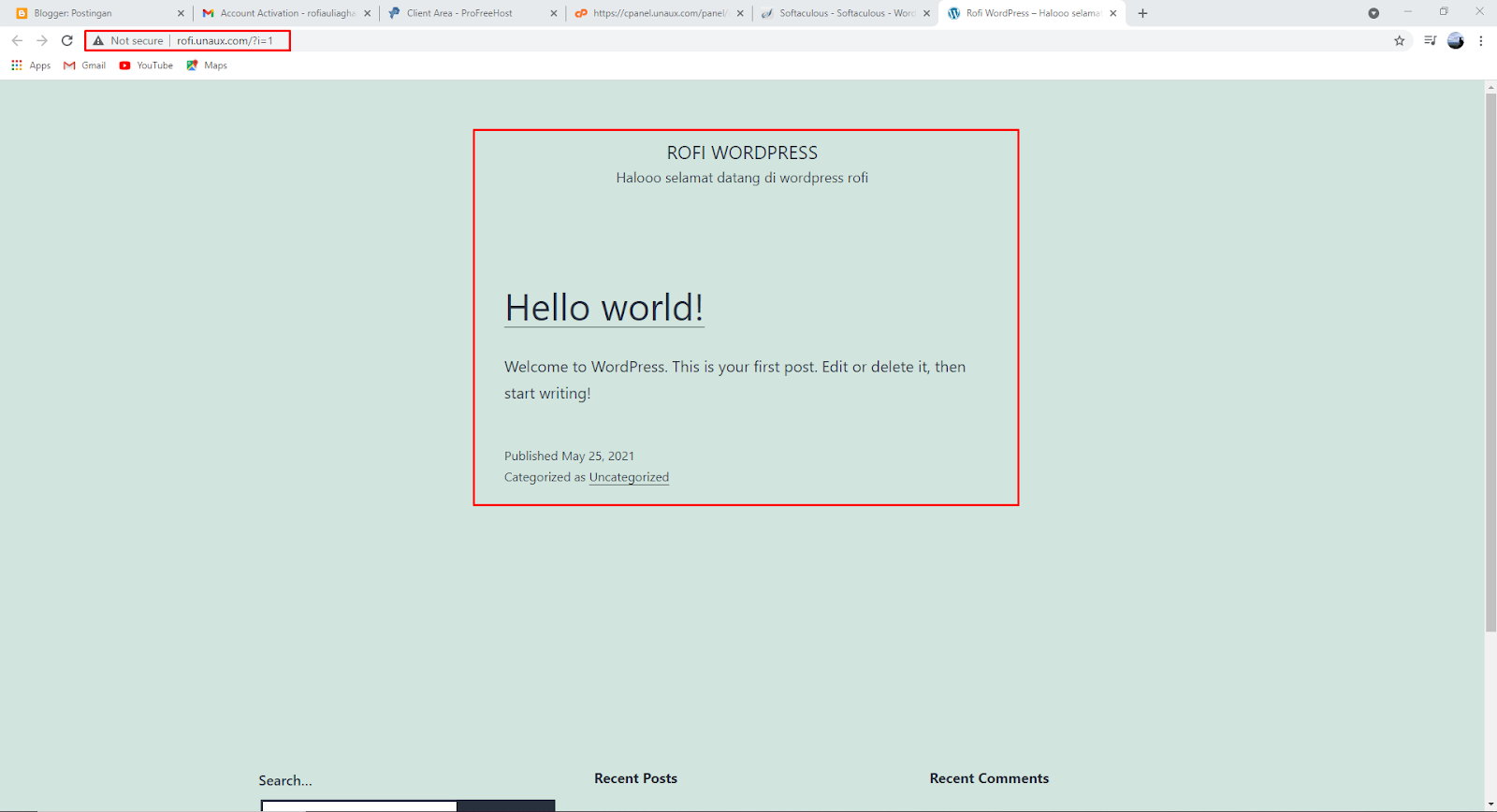Bookmark this page with the star icon
The image size is (1497, 812).
click(x=1400, y=40)
